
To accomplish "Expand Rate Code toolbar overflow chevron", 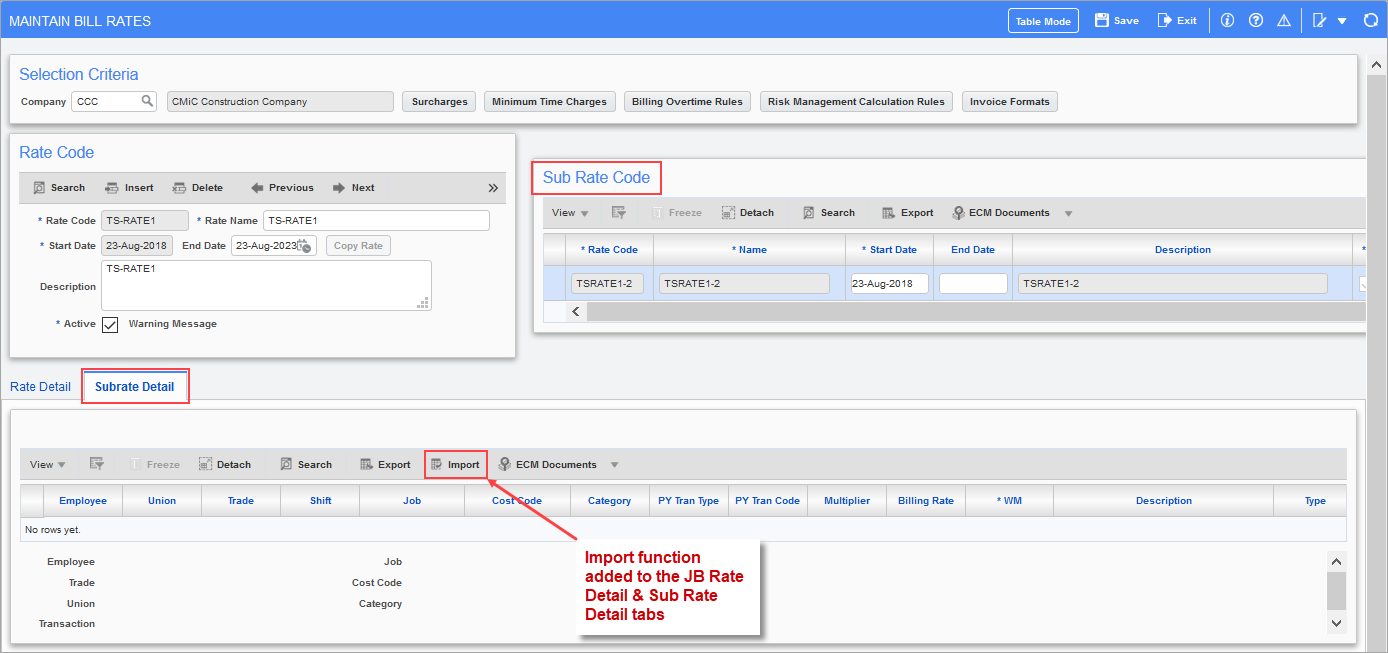I will pyautogui.click(x=493, y=188).
